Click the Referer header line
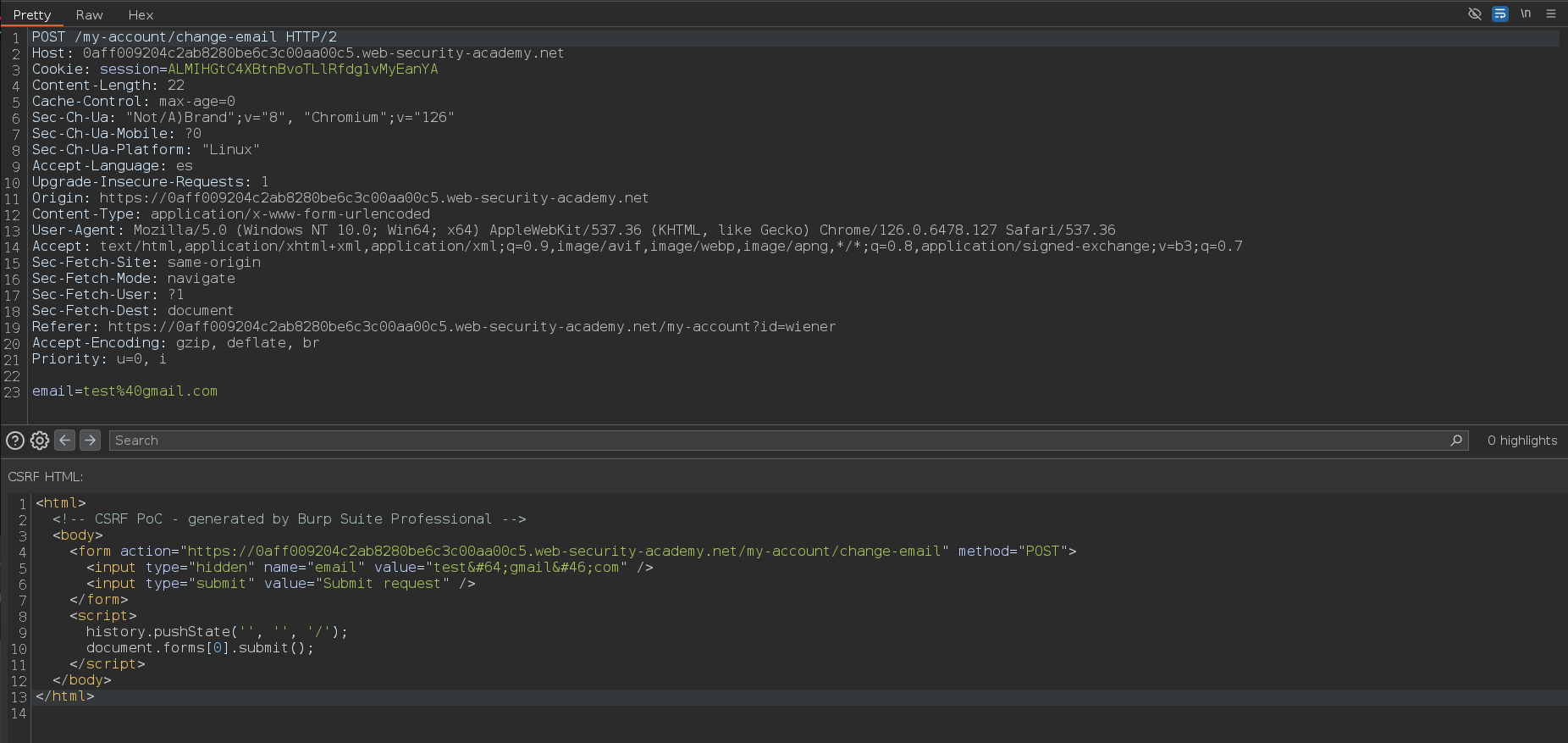 pos(433,327)
